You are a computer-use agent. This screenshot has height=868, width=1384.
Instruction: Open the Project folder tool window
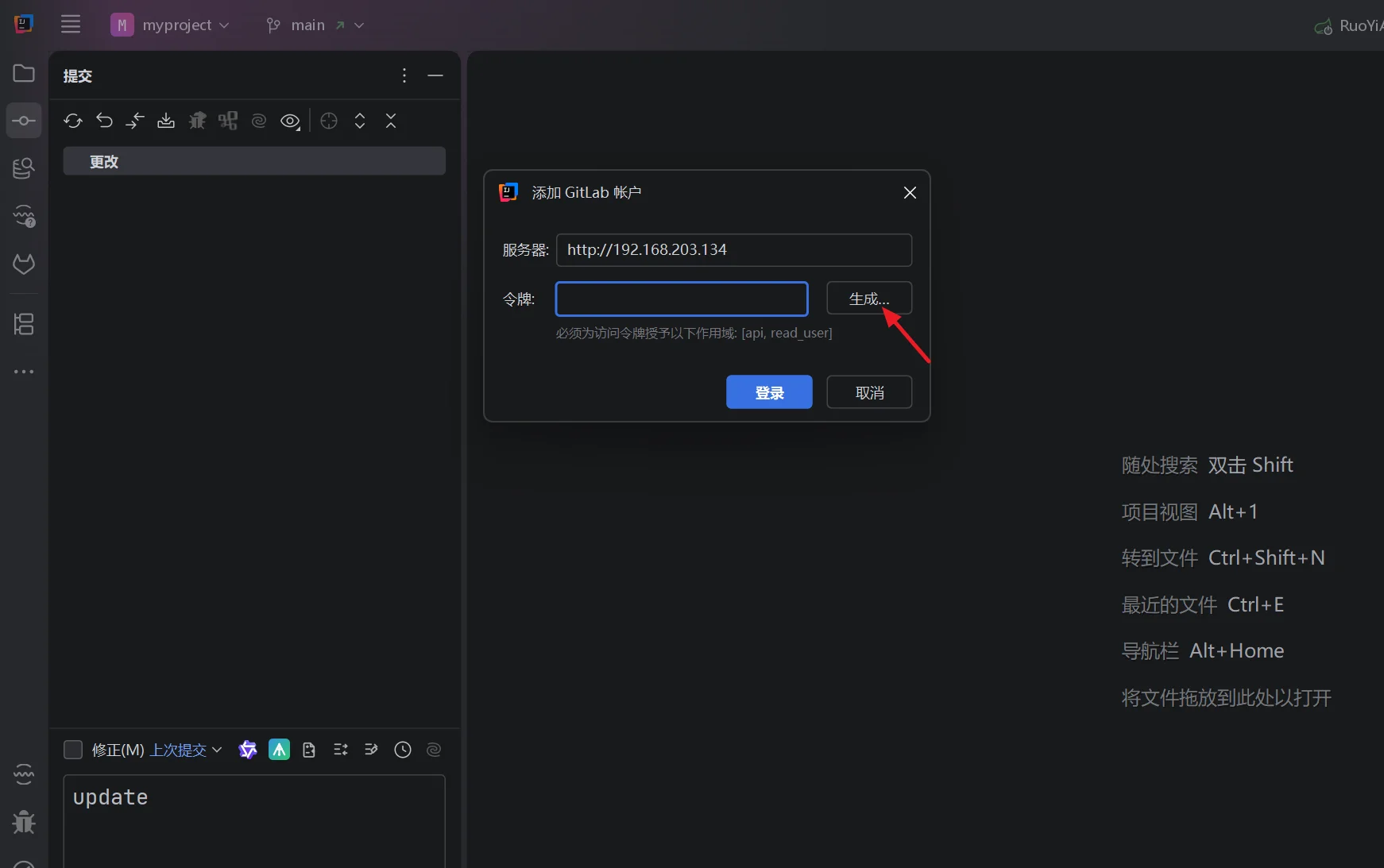click(x=24, y=73)
